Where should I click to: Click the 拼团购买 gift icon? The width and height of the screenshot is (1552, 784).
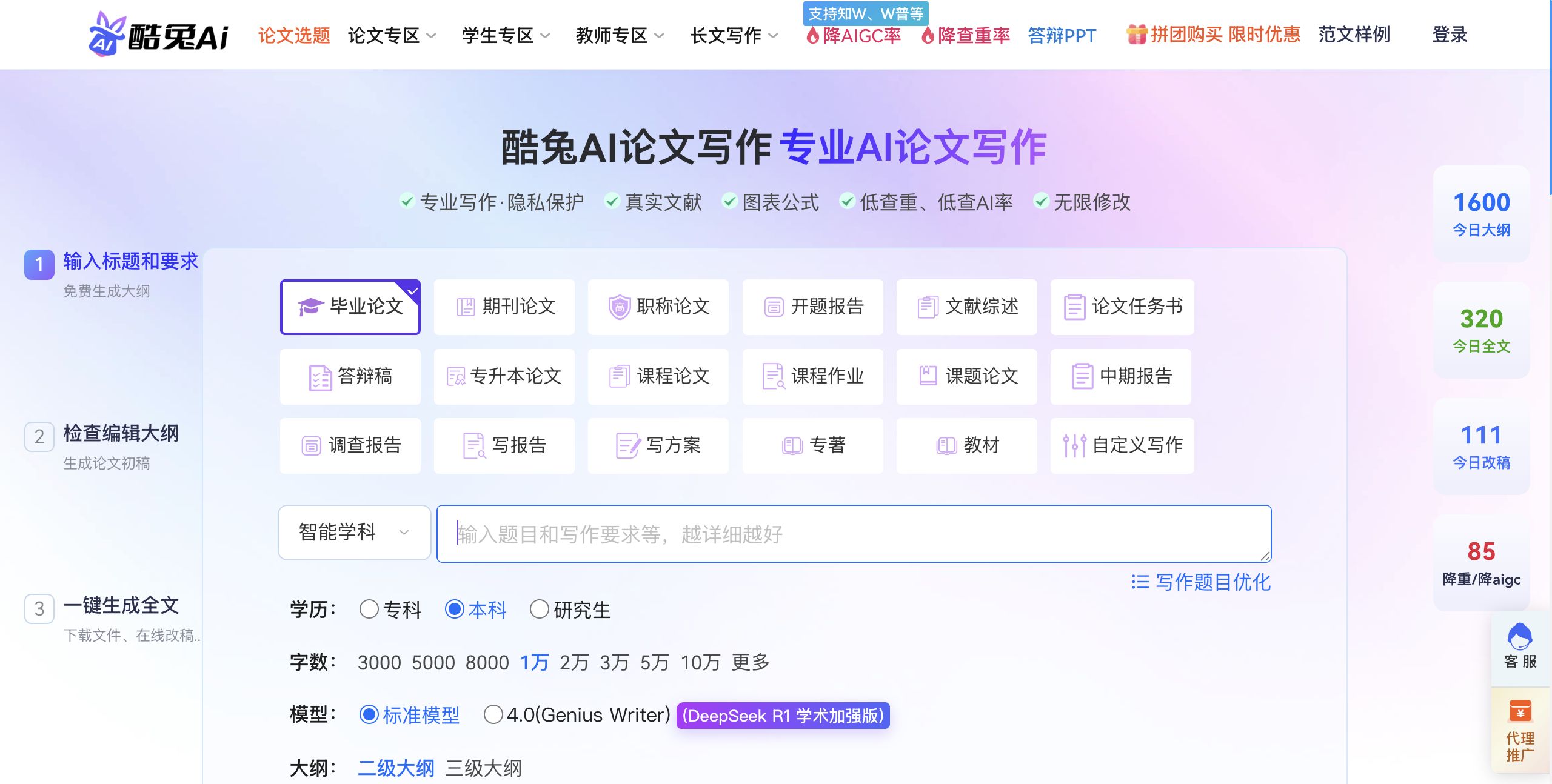pos(1137,35)
